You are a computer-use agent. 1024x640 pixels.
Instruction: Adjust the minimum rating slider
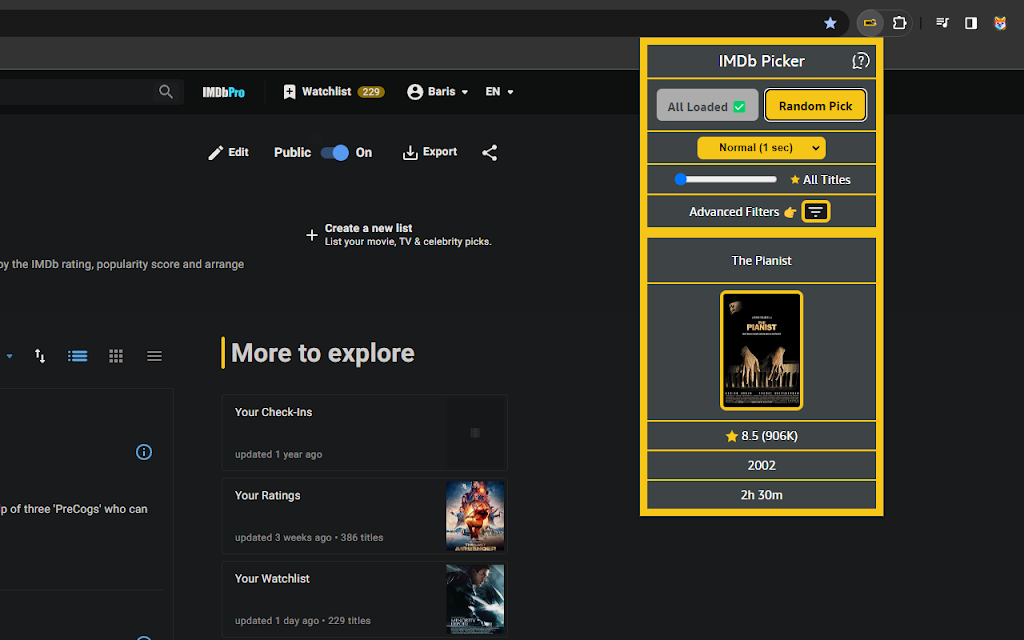pyautogui.click(x=726, y=179)
